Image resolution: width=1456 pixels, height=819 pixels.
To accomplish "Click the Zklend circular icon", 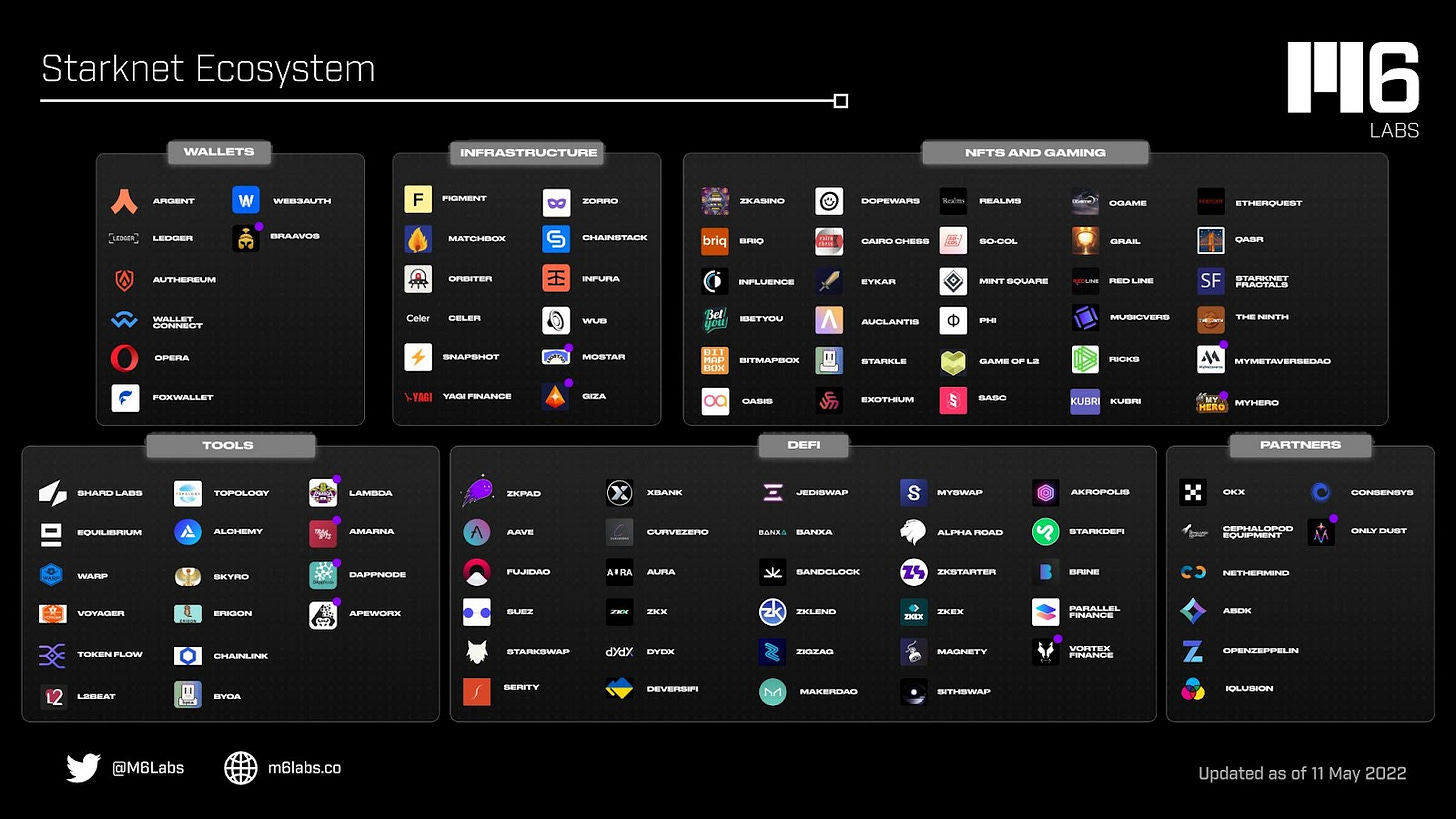I will pos(773,612).
